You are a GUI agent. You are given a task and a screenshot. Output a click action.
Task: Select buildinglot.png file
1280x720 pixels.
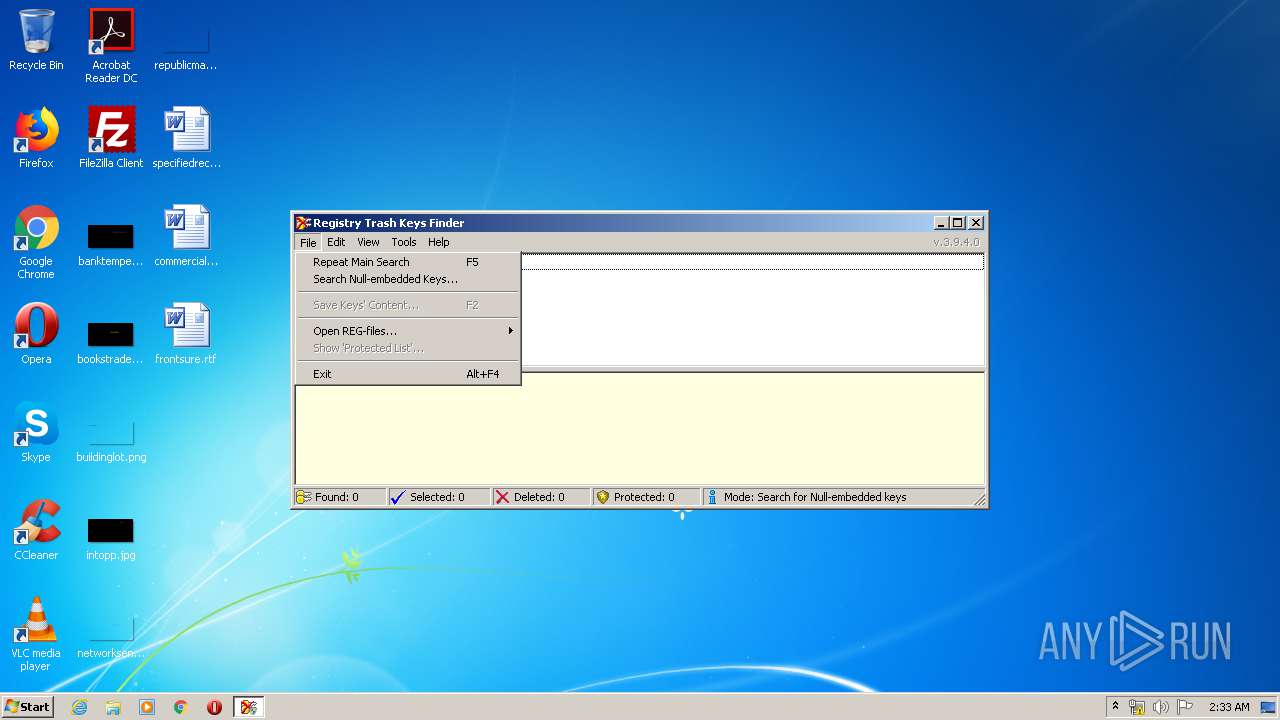[x=111, y=438]
